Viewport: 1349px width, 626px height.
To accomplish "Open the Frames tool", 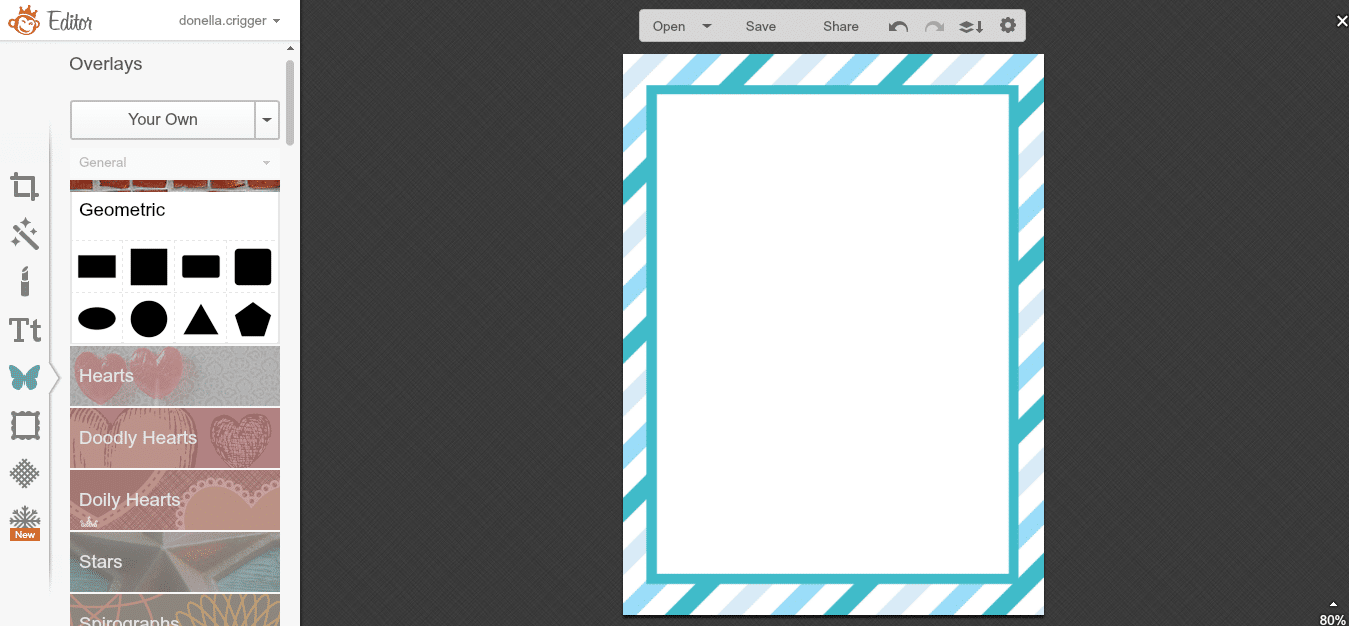I will tap(25, 426).
